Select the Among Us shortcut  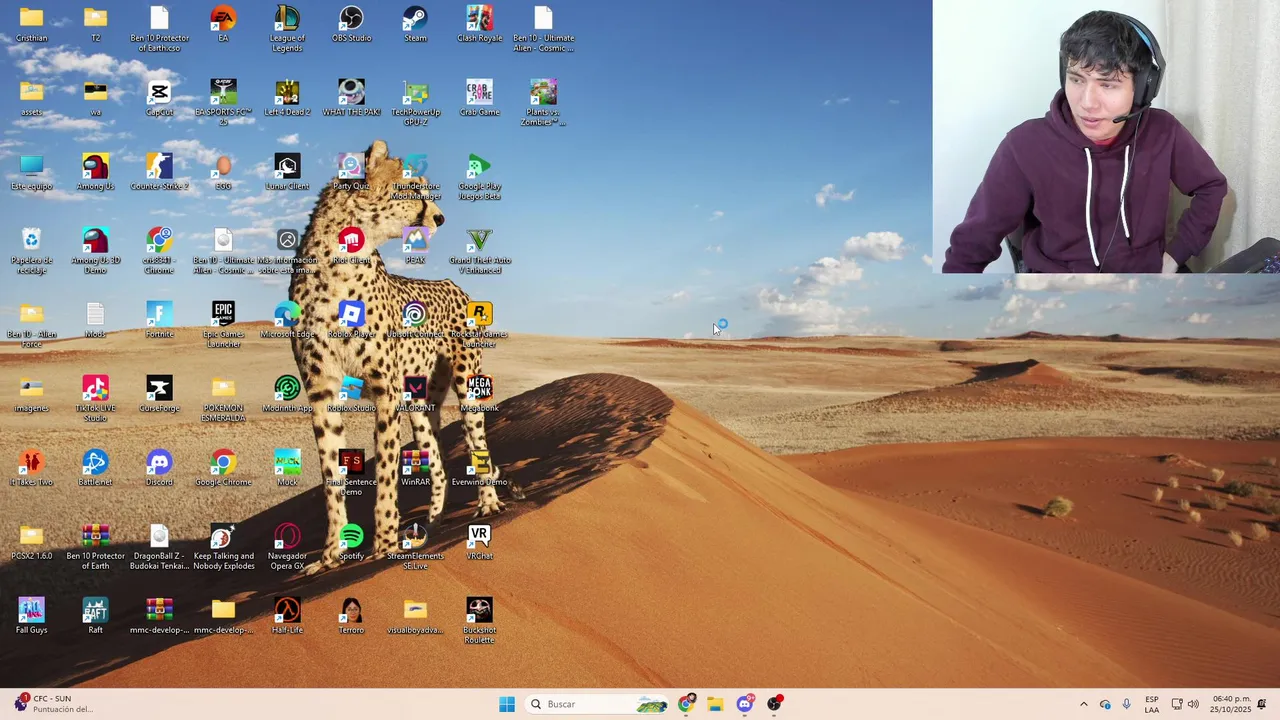(x=95, y=172)
